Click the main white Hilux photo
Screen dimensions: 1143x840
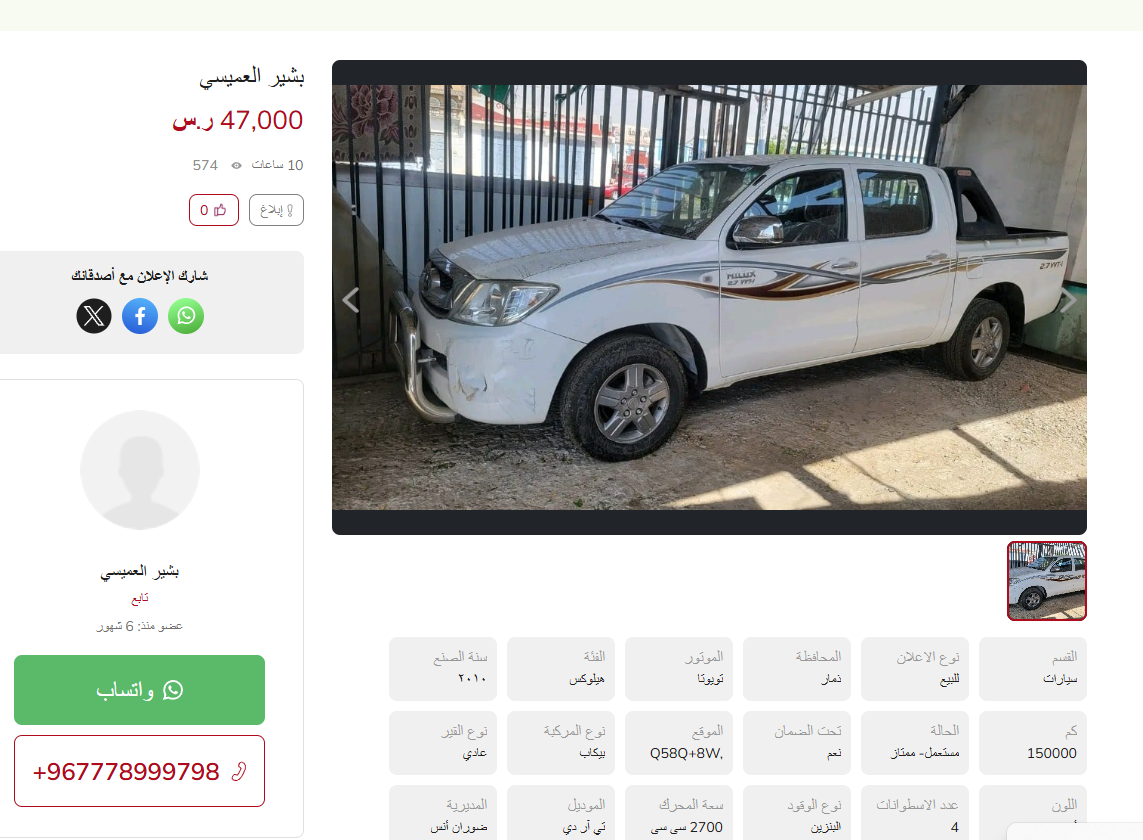(709, 298)
